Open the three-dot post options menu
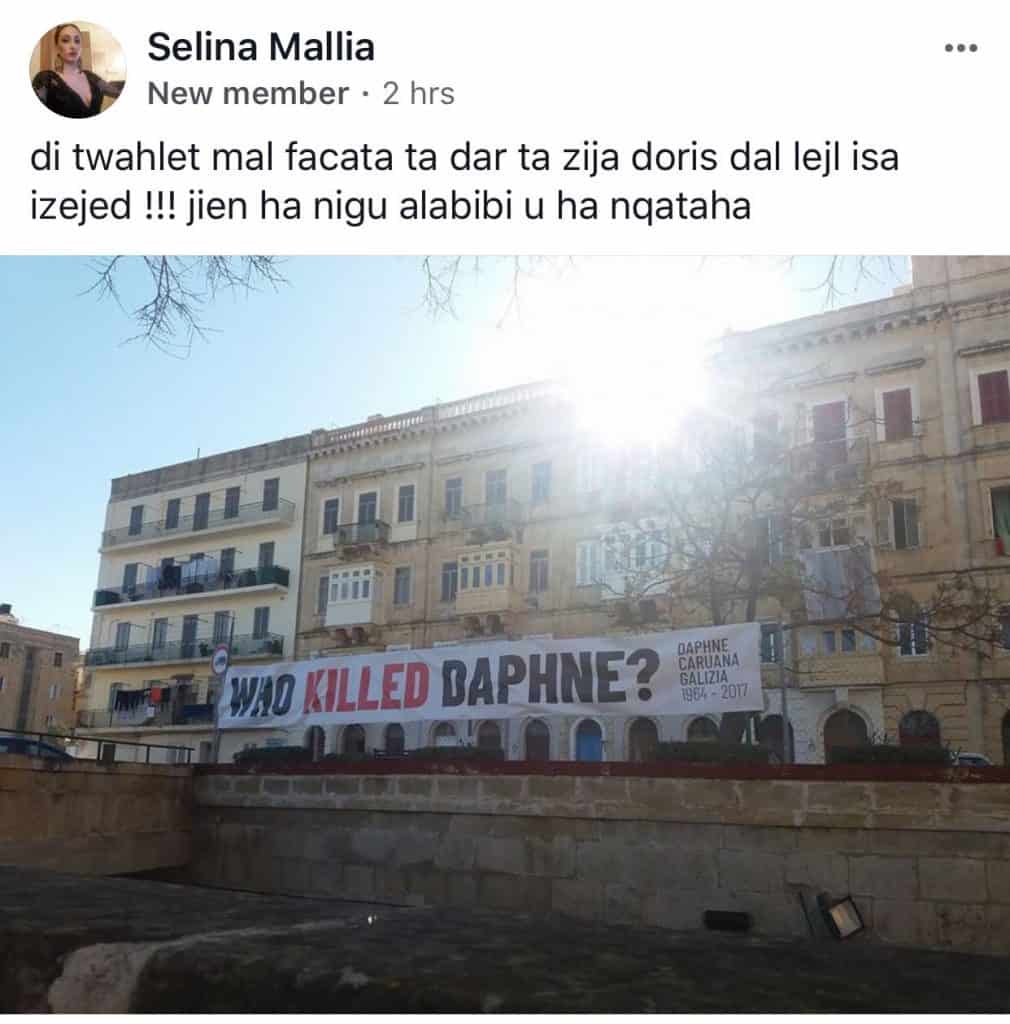The image size is (1010, 1024). click(x=961, y=48)
